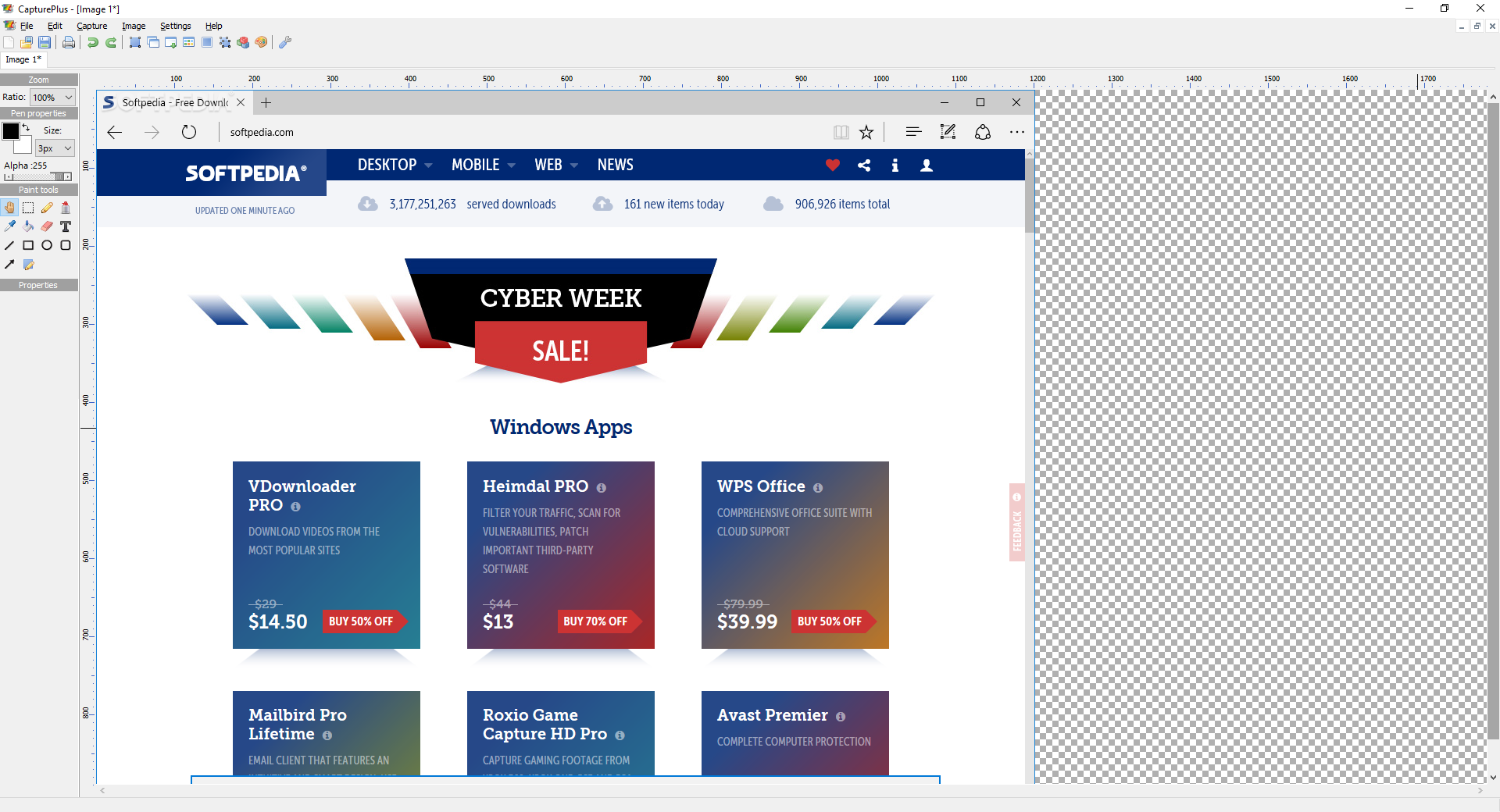Select the paint bucket fill tool
This screenshot has height=812, width=1500.
tap(28, 226)
